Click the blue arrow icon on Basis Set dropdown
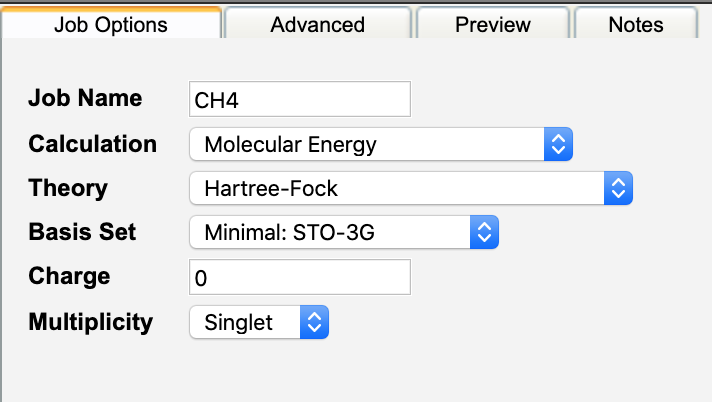712x402 pixels. click(484, 233)
